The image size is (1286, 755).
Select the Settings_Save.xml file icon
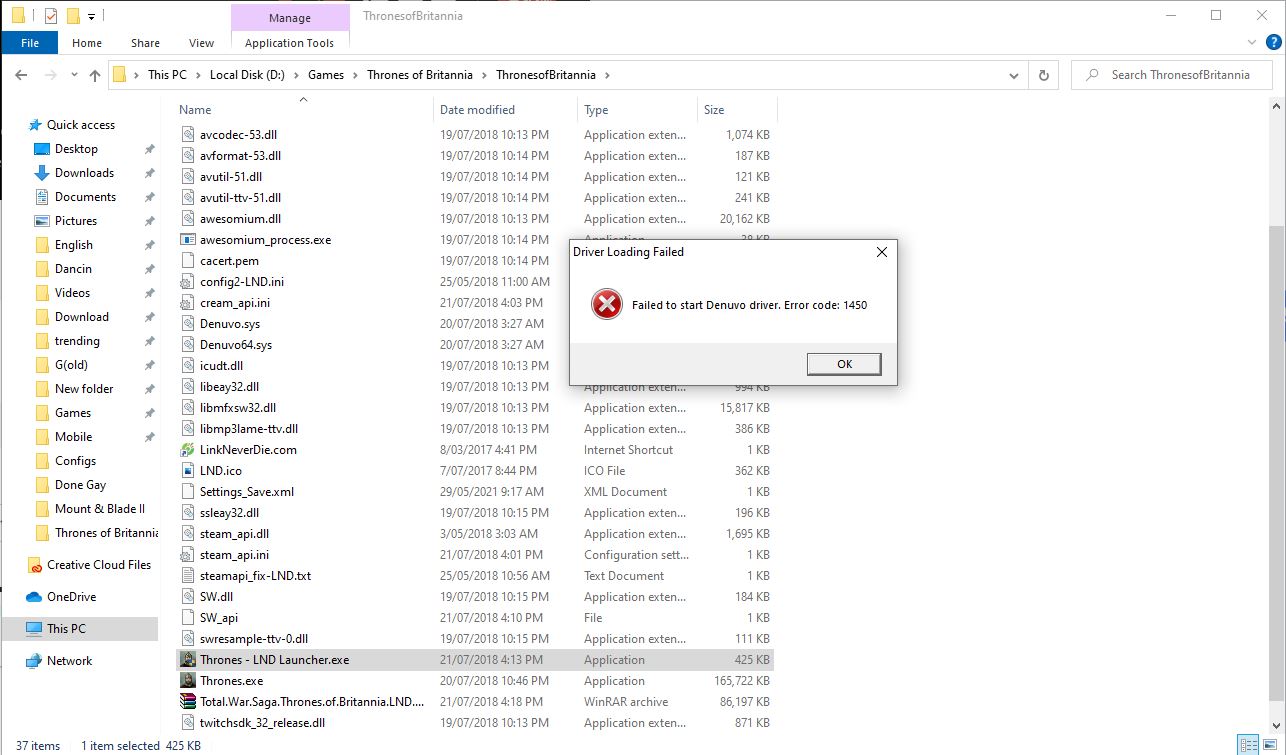pos(187,492)
